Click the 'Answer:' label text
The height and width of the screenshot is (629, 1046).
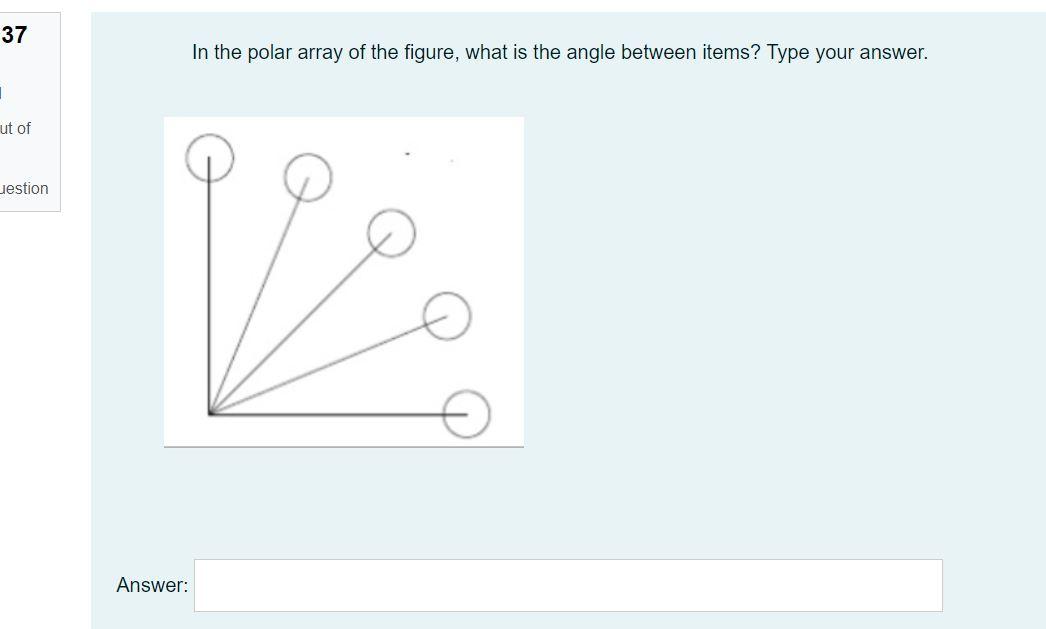(x=152, y=585)
